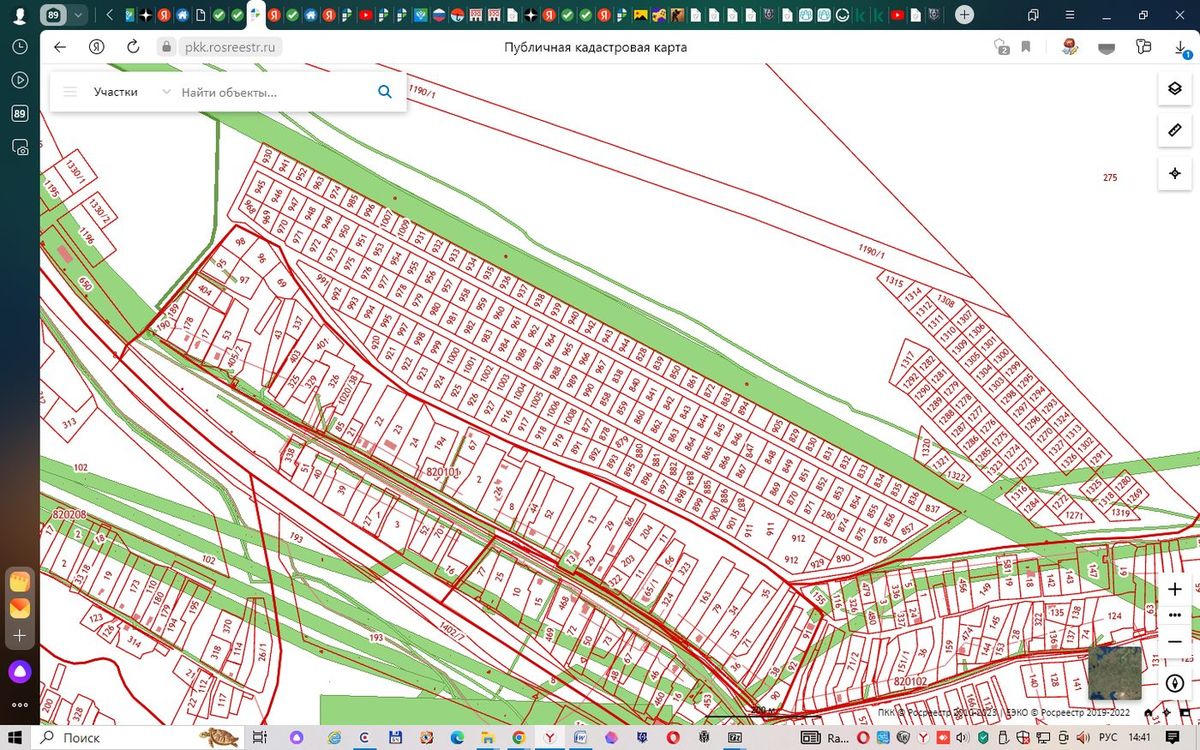Image resolution: width=1200 pixels, height=750 pixels.
Task: Open browser downloads with badge
Action: coord(1180,48)
